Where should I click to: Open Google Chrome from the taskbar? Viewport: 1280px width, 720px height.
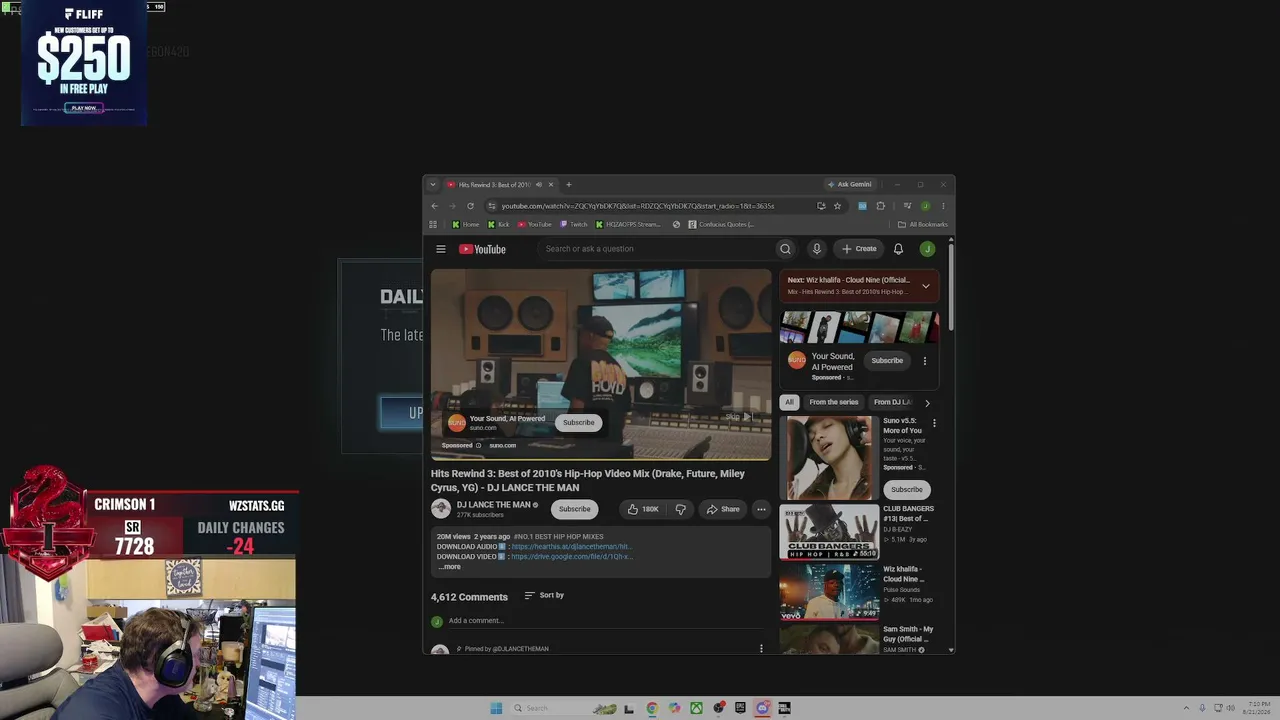pyautogui.click(x=652, y=708)
